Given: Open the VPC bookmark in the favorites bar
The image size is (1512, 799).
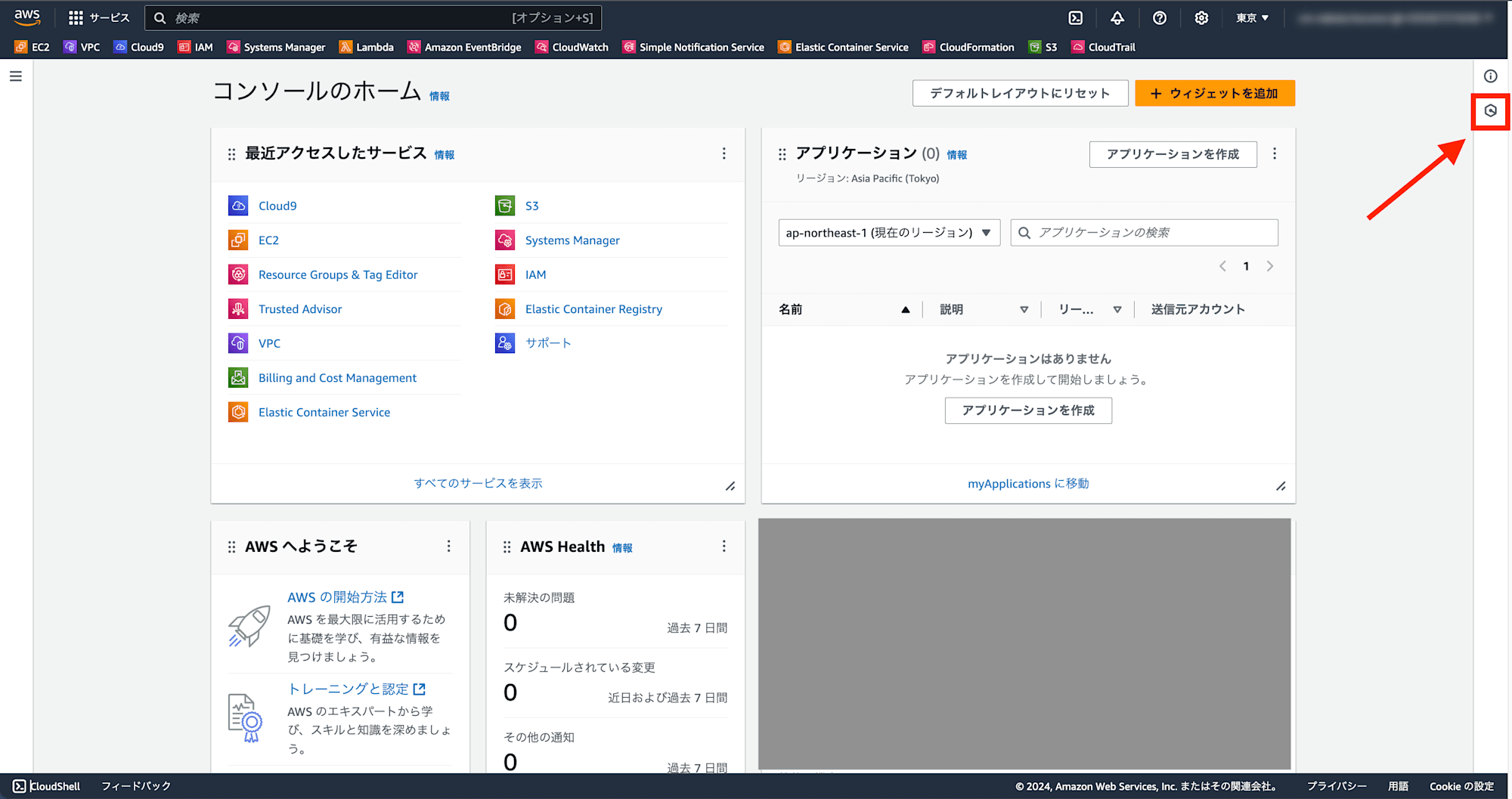Looking at the screenshot, I should click(x=82, y=47).
